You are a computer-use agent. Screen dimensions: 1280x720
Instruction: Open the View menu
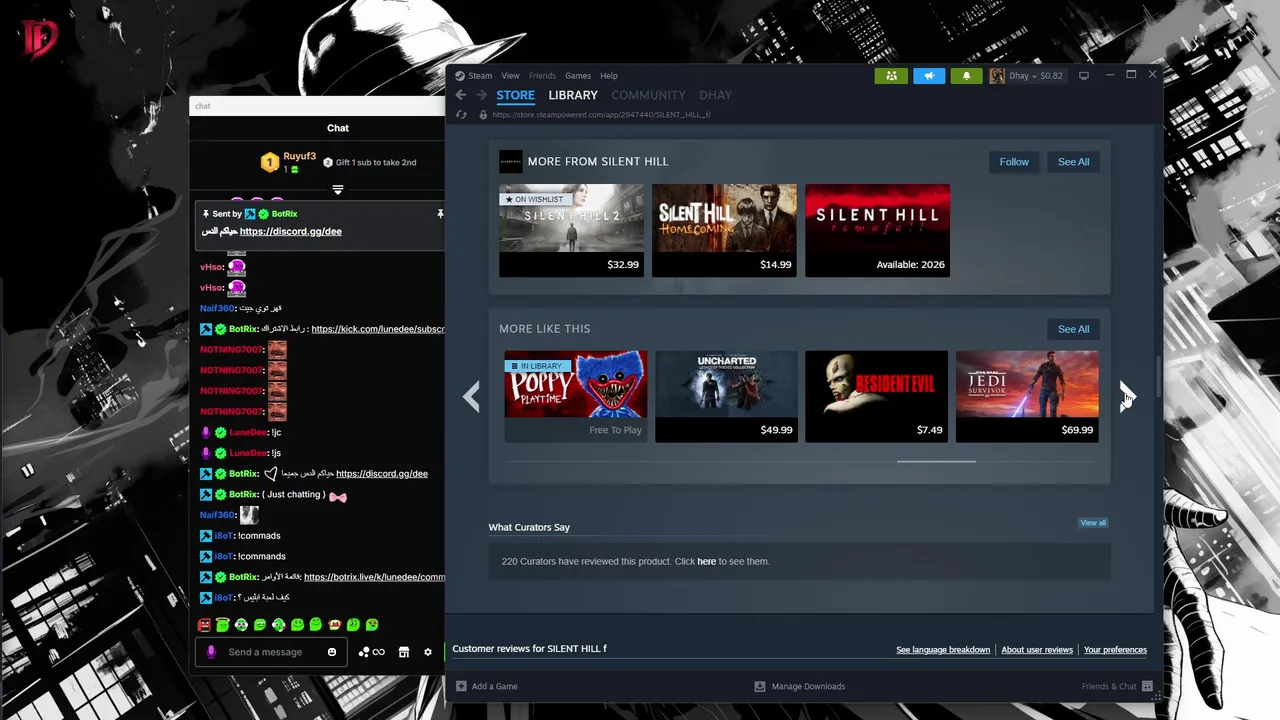tap(510, 76)
